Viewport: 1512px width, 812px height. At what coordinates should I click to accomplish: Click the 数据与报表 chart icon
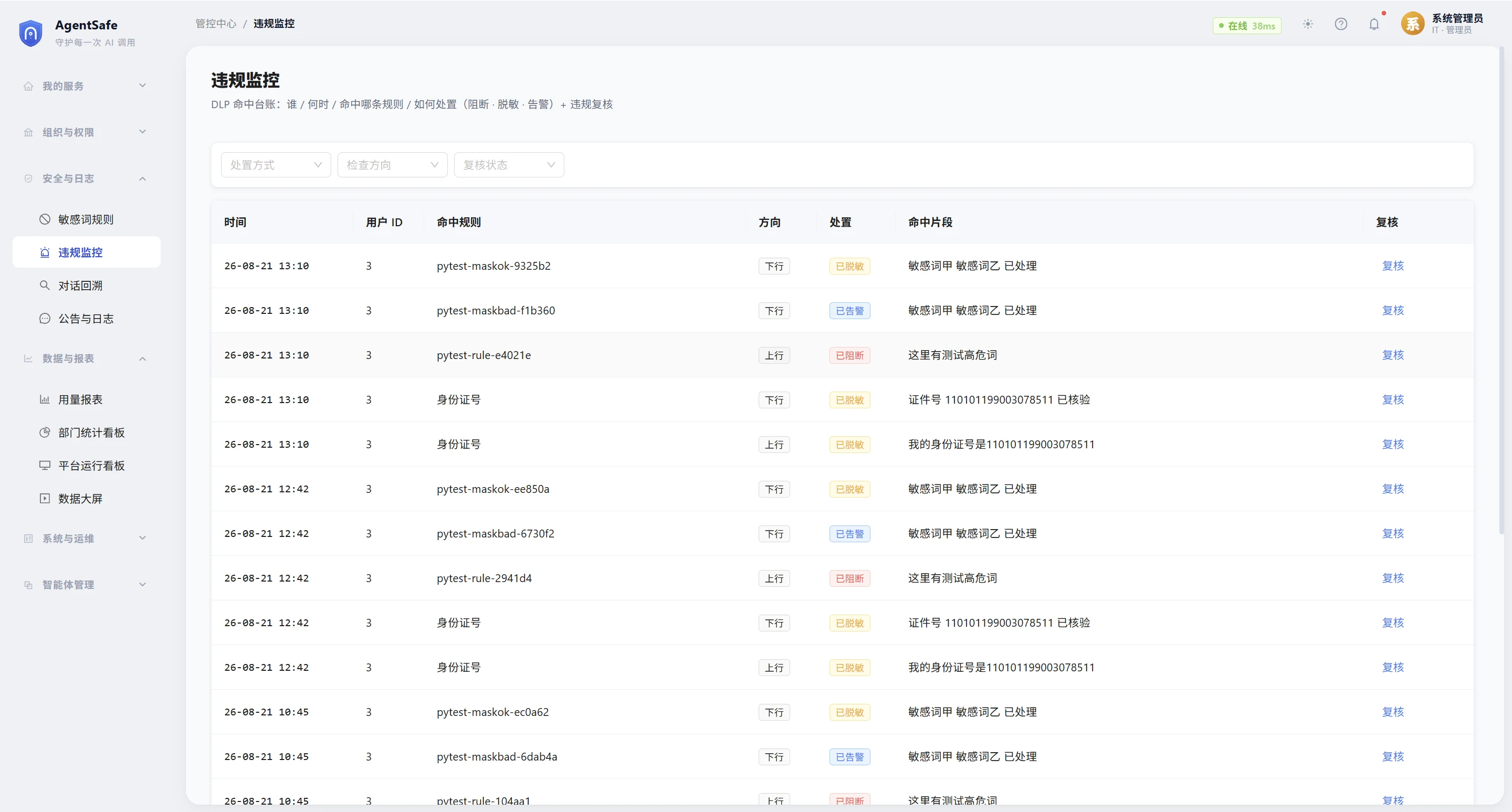pos(28,358)
